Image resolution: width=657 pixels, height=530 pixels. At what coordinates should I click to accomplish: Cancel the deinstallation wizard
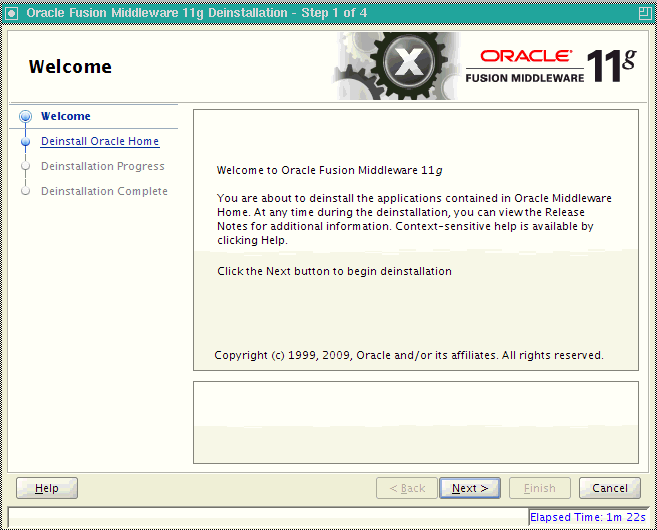pos(610,488)
